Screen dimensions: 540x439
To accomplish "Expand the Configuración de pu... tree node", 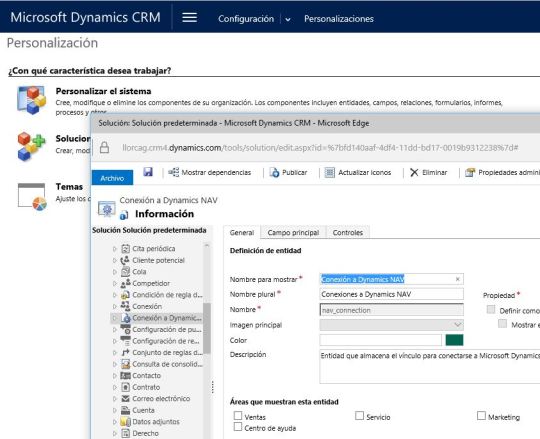I will pyautogui.click(x=115, y=330).
